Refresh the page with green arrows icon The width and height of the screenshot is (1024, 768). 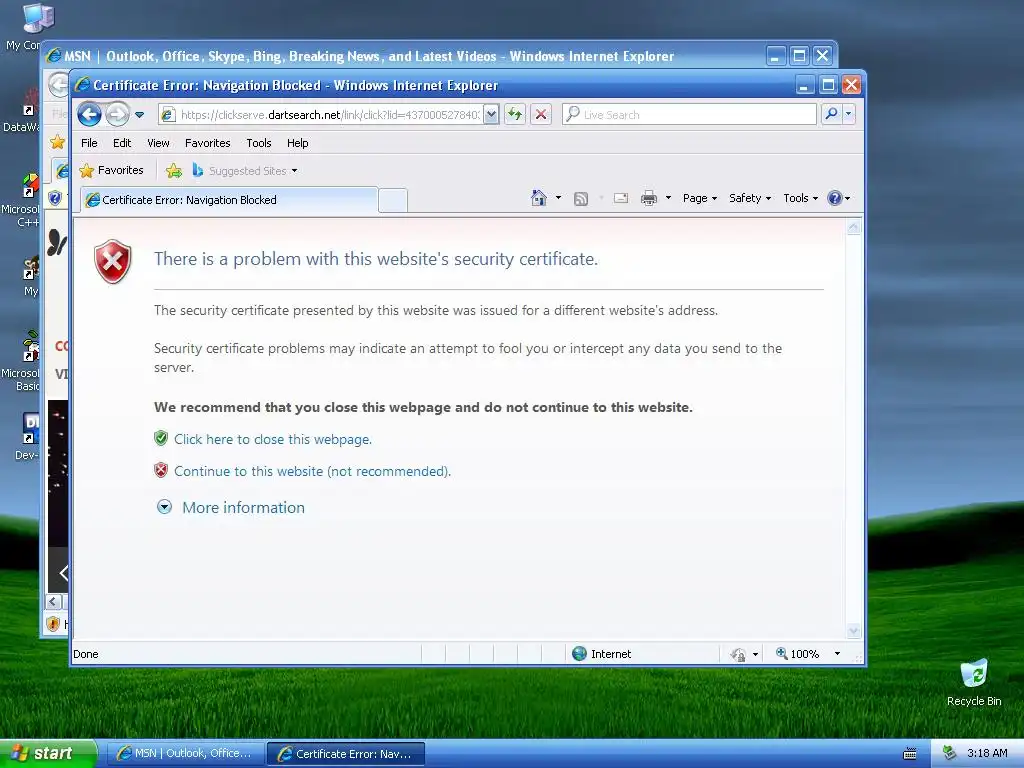click(515, 115)
